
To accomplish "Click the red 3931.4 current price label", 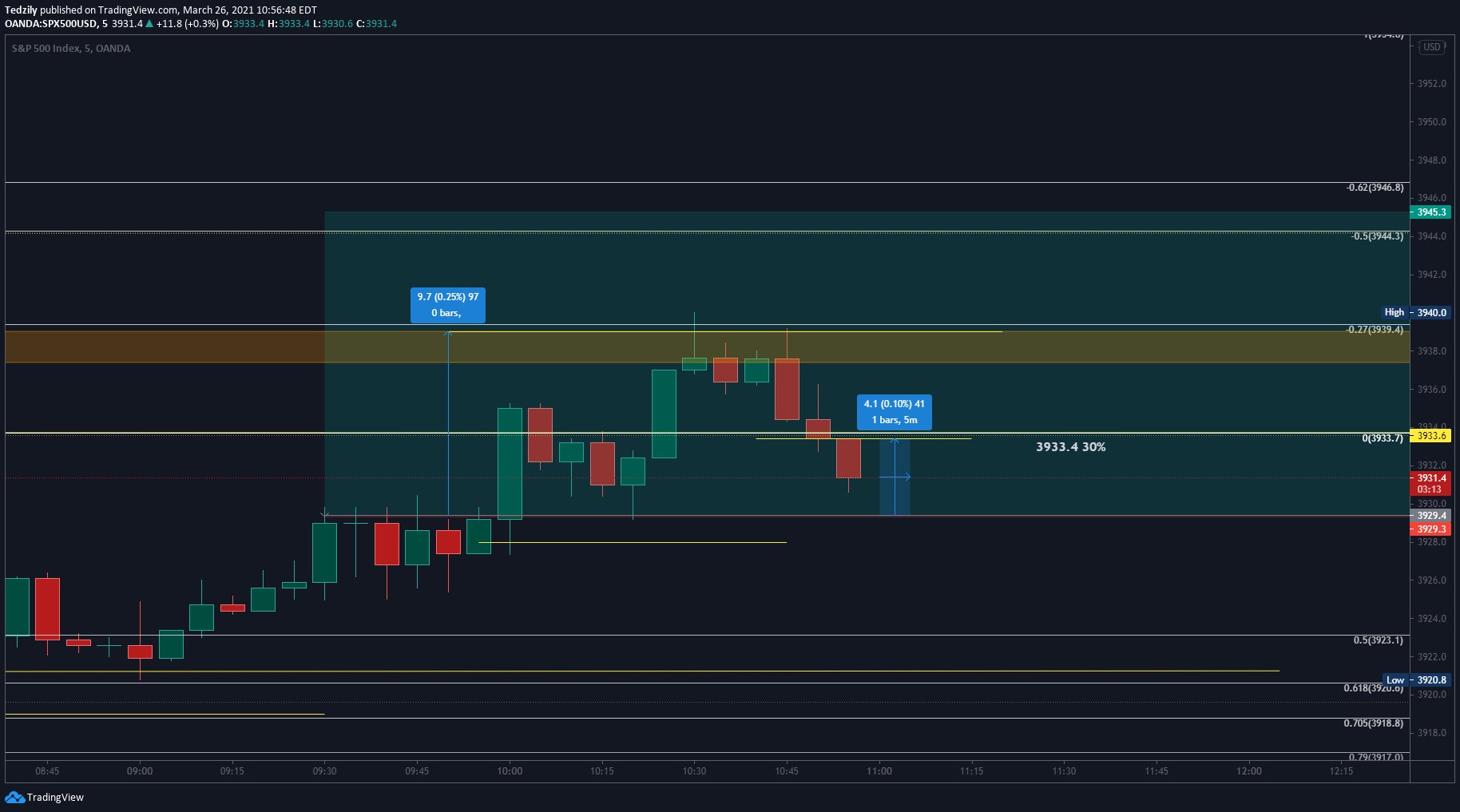I will coord(1430,484).
